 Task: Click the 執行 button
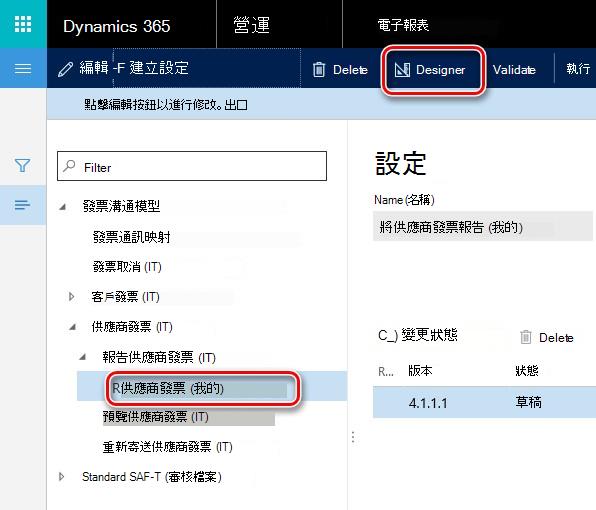coord(578,69)
